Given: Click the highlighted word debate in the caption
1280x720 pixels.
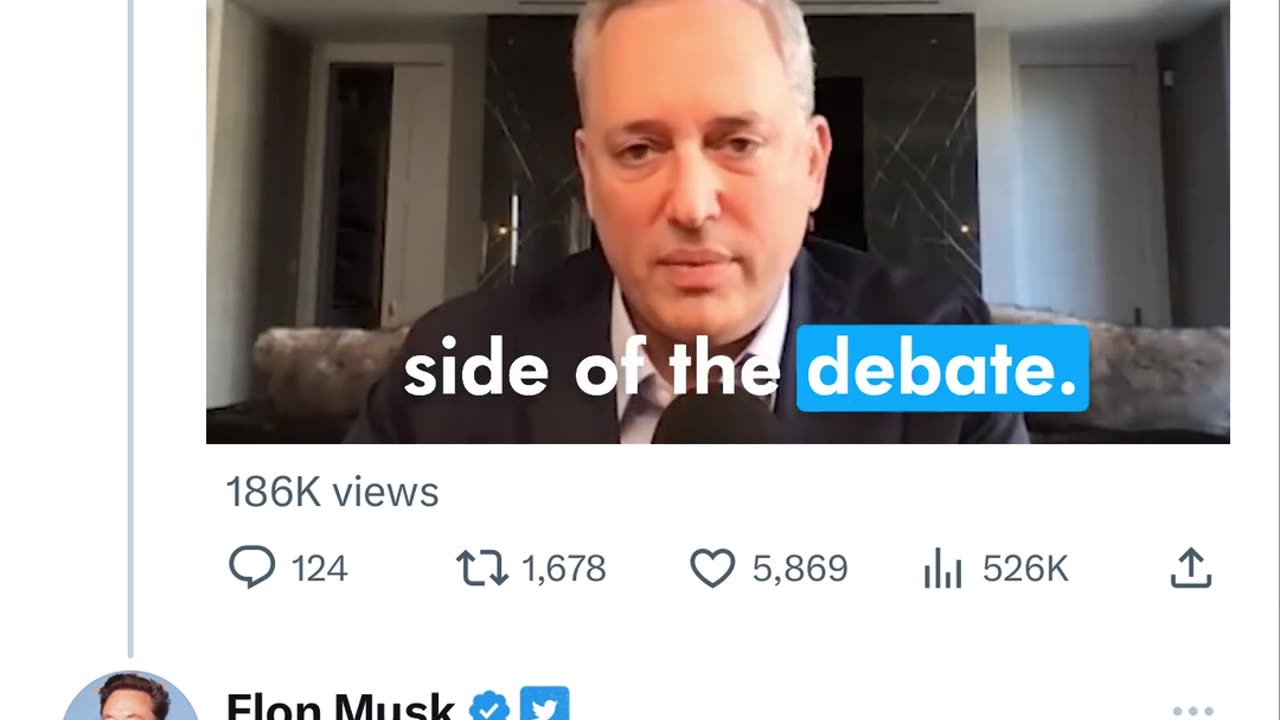Looking at the screenshot, I should (x=942, y=368).
